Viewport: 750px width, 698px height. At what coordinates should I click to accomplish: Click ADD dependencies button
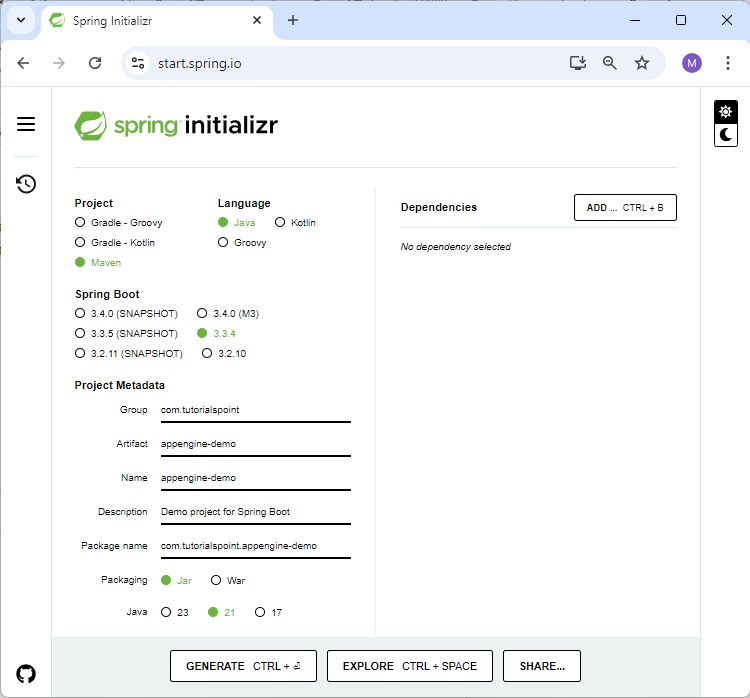[625, 208]
